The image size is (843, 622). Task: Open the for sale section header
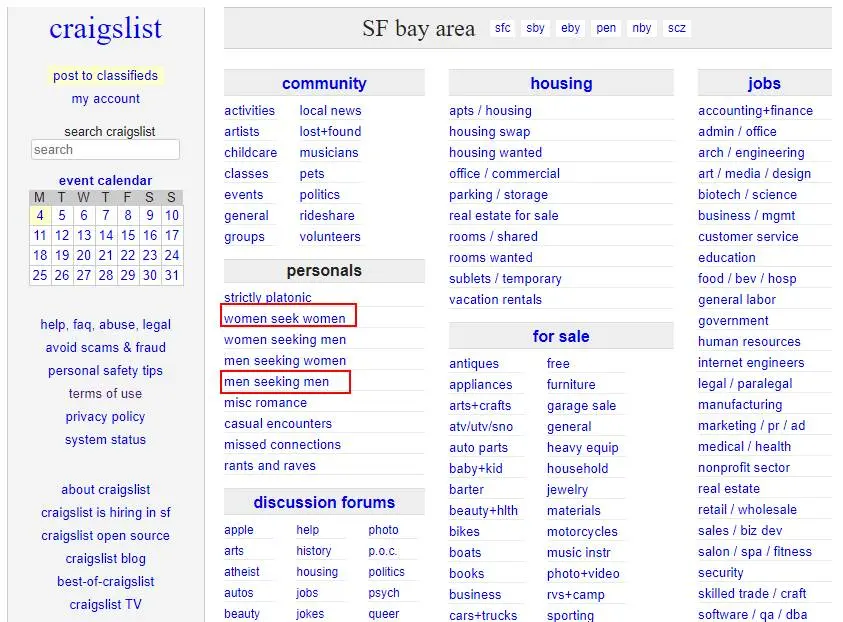(561, 337)
